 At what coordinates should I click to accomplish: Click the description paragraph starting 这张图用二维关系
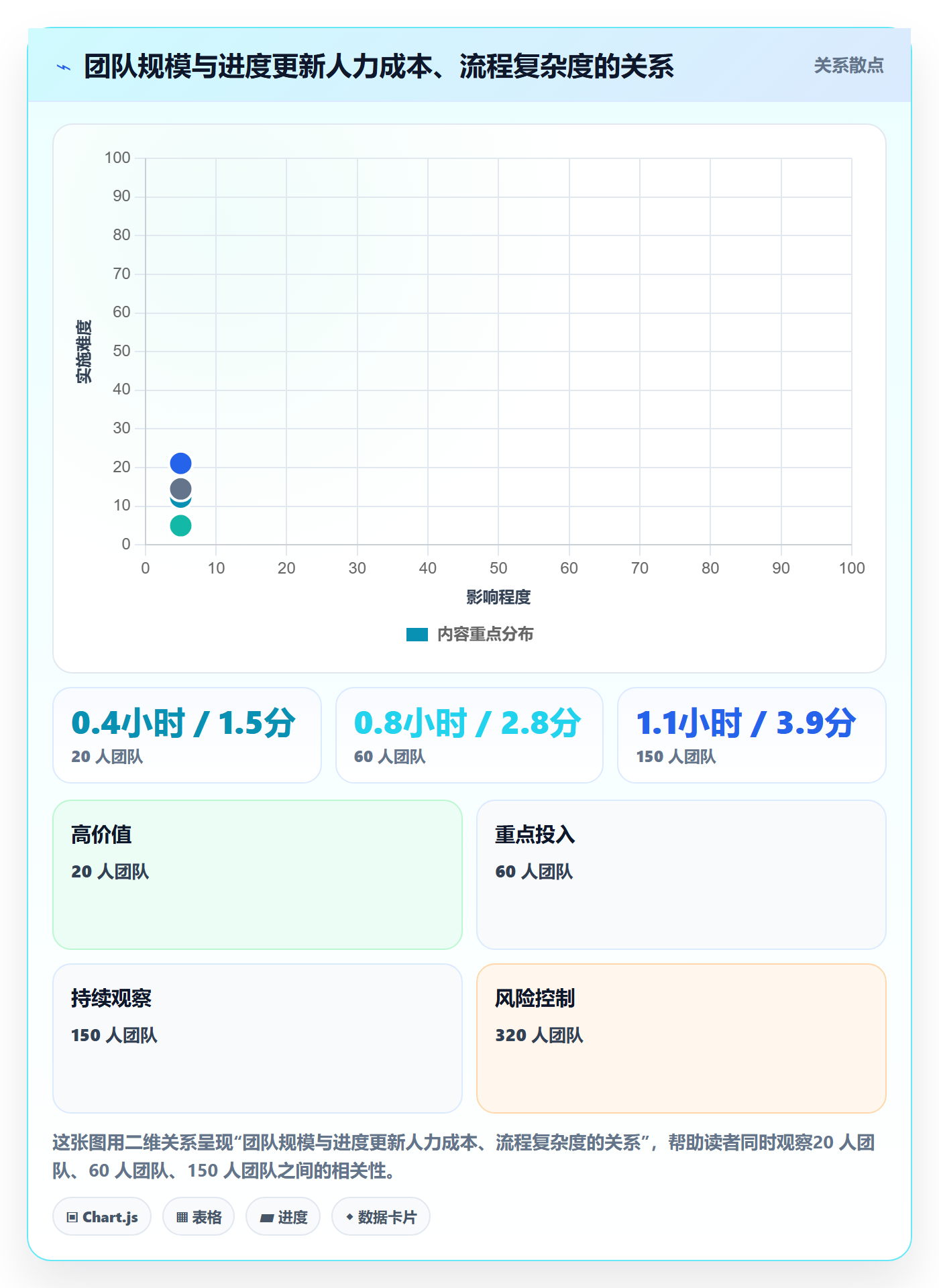click(x=464, y=1157)
